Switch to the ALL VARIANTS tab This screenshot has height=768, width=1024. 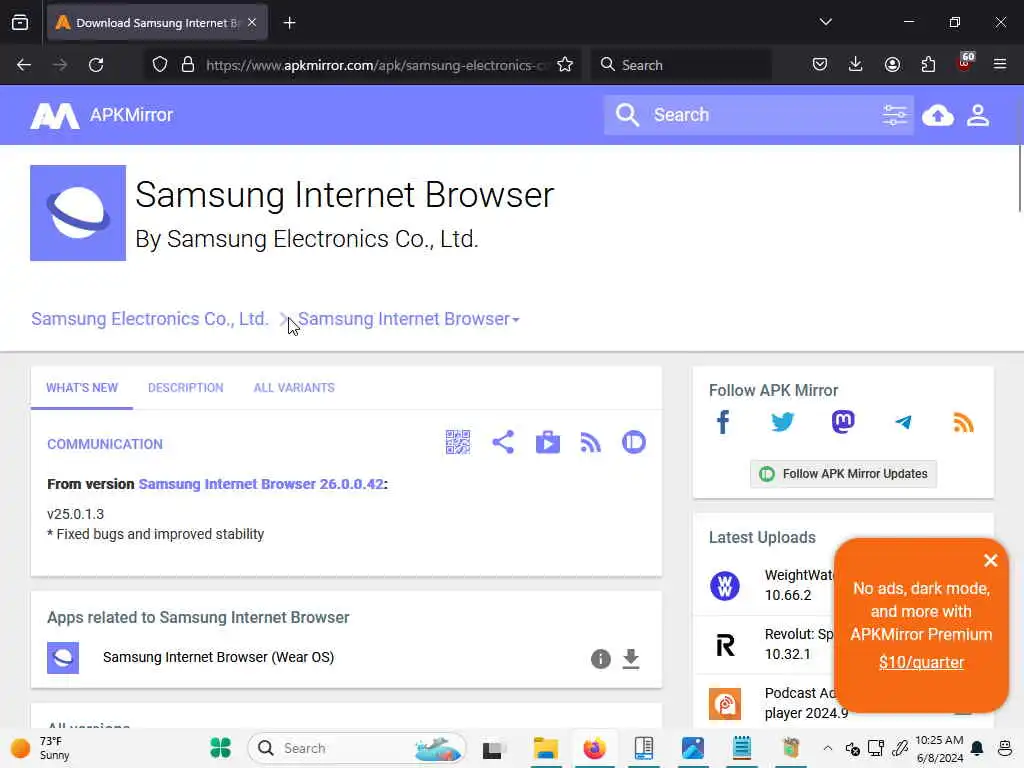pos(294,388)
